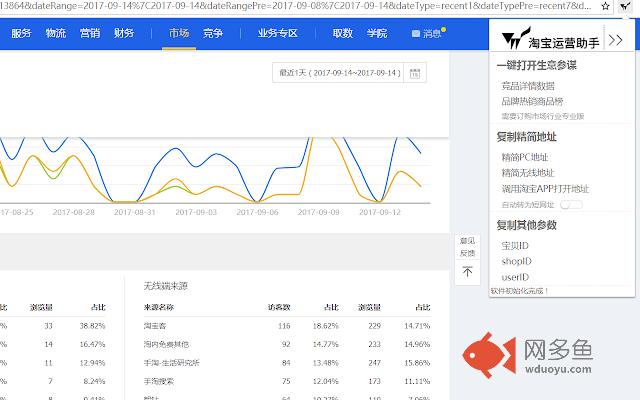Click 竞品详情数据 in the popup
640x400 pixels.
528,86
